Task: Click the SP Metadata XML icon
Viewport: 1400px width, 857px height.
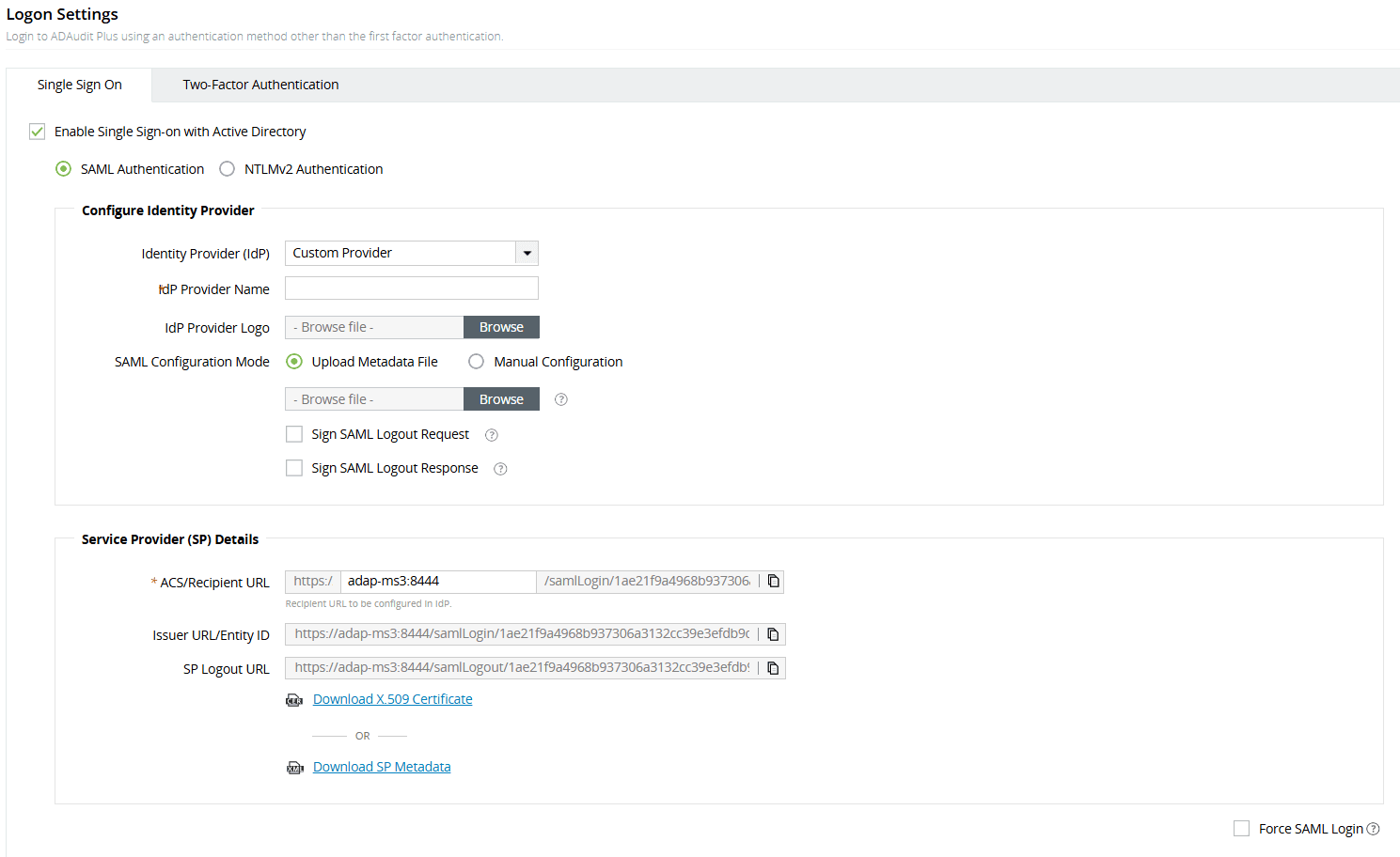Action: [x=294, y=768]
